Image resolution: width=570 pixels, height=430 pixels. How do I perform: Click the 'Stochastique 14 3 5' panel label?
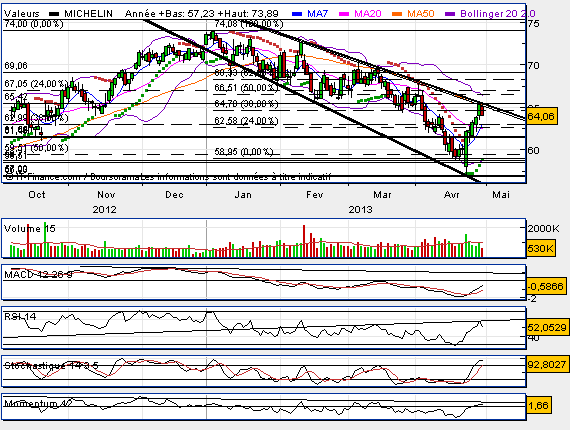click(51, 365)
